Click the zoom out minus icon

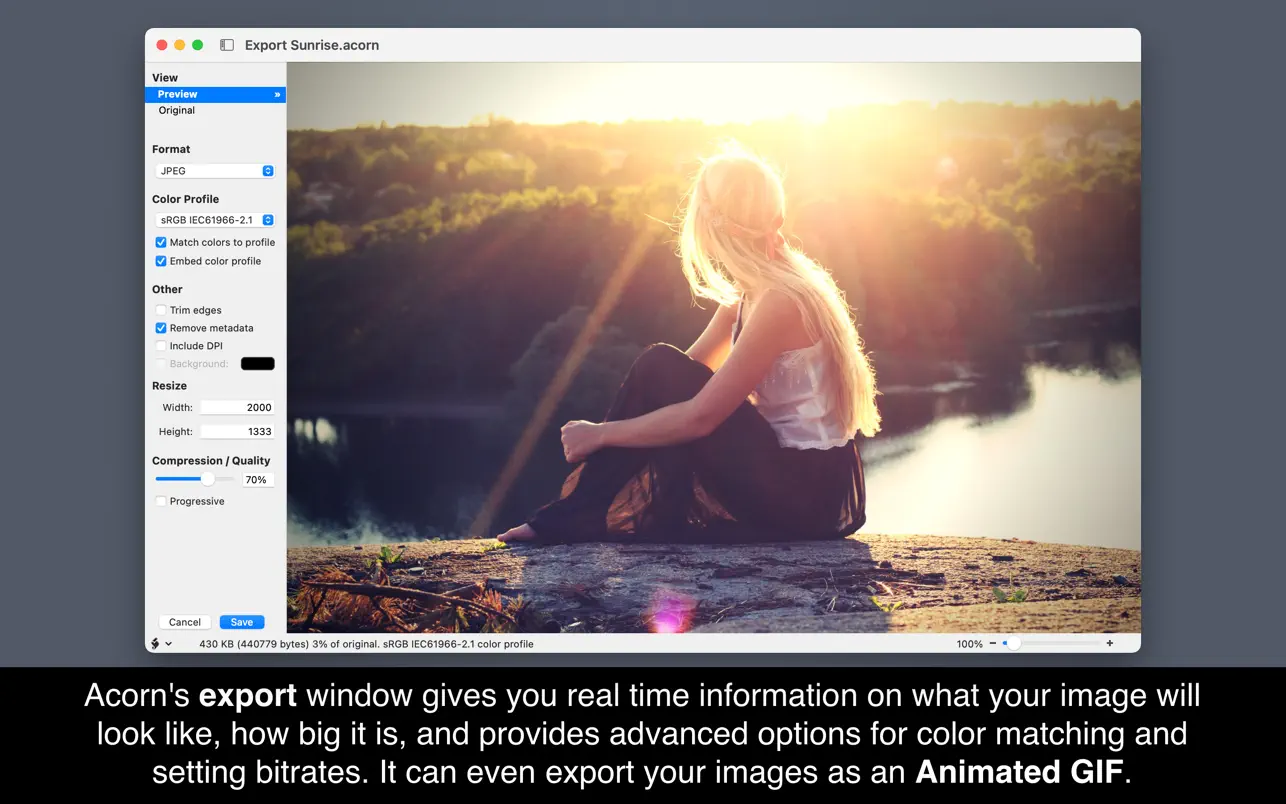tap(992, 644)
